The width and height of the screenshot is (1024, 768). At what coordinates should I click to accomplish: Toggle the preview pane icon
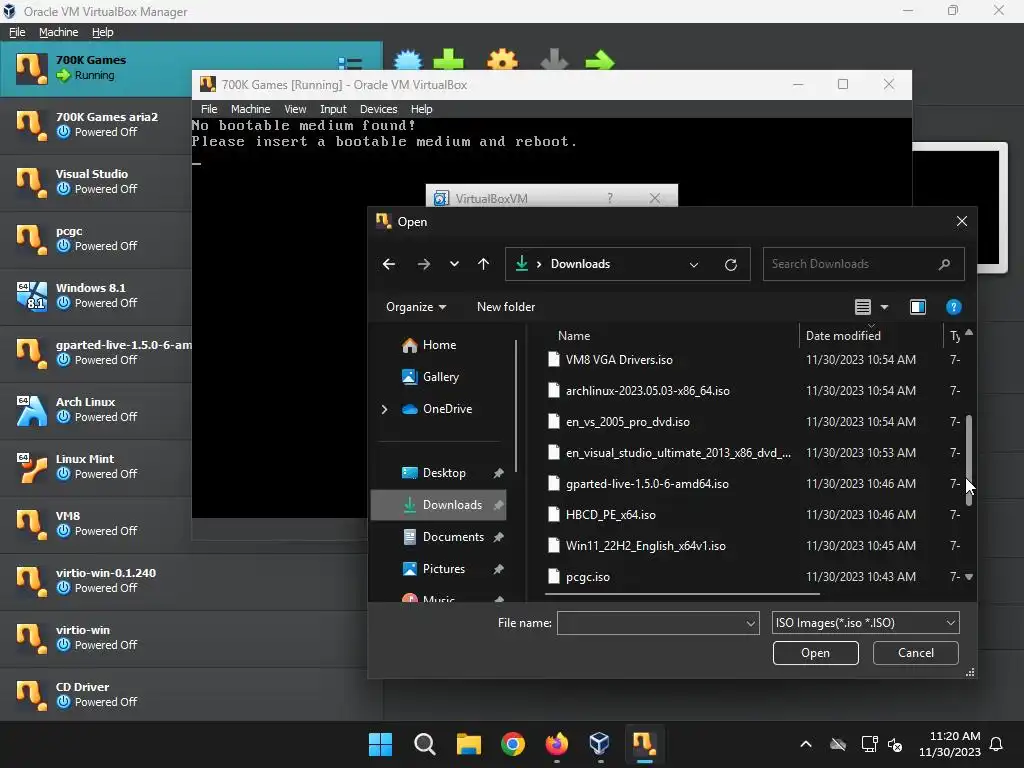(918, 307)
